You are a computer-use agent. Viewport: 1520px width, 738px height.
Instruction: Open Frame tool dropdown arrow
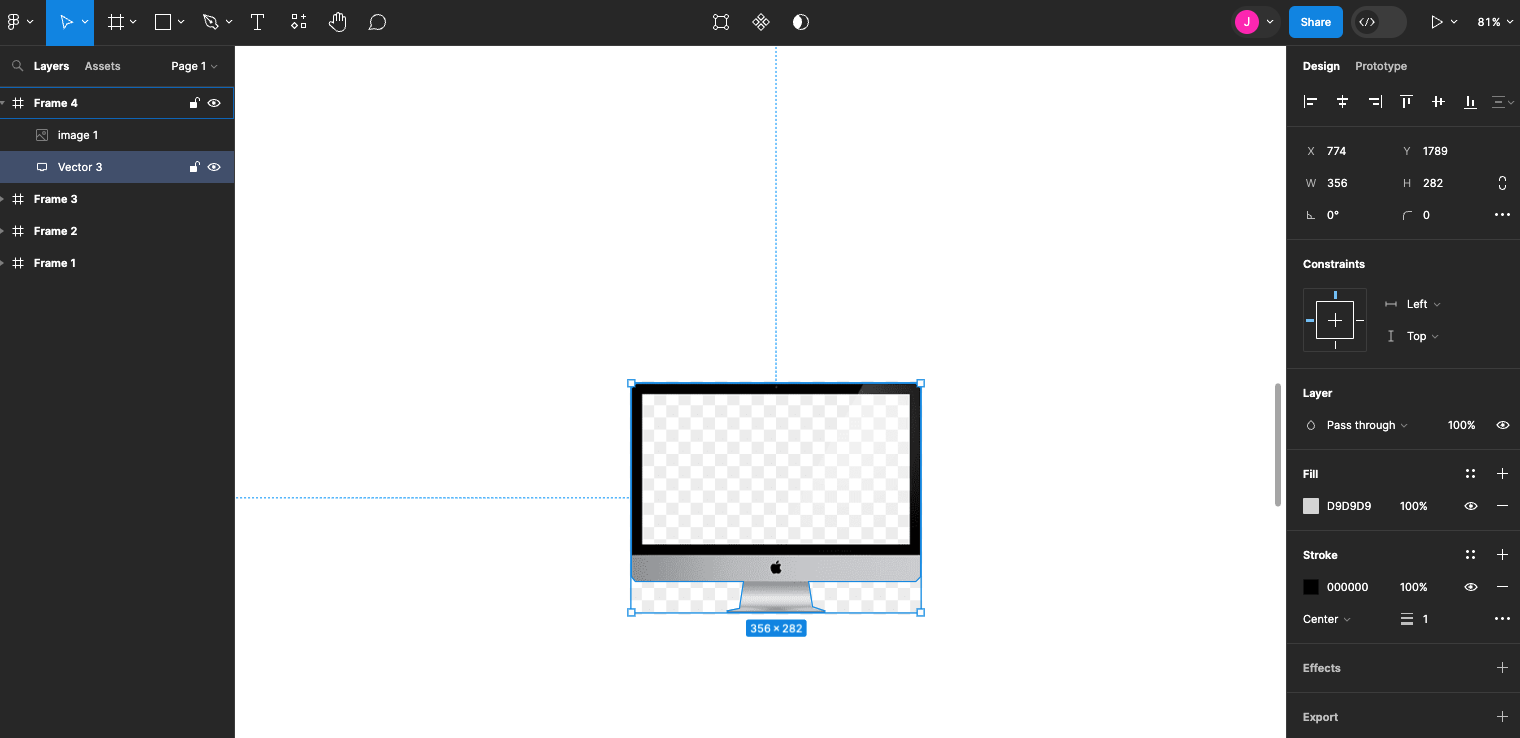point(135,22)
